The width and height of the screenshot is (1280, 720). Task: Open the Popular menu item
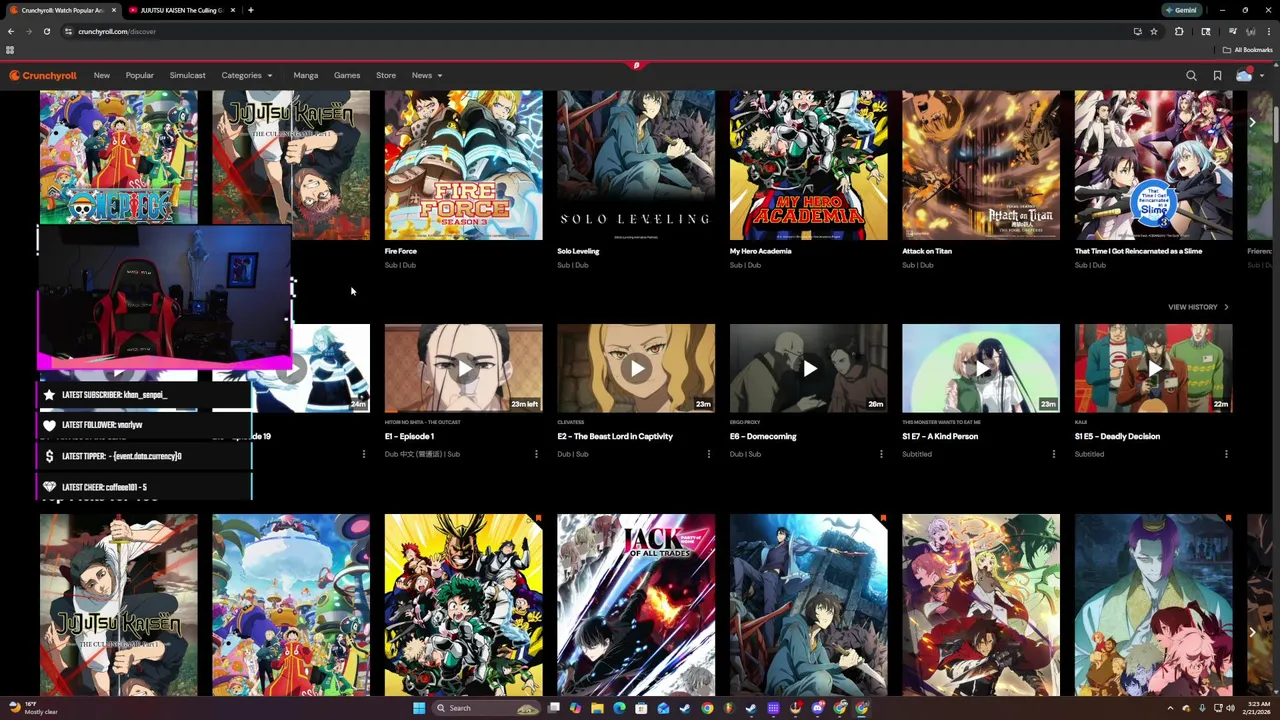coord(140,75)
